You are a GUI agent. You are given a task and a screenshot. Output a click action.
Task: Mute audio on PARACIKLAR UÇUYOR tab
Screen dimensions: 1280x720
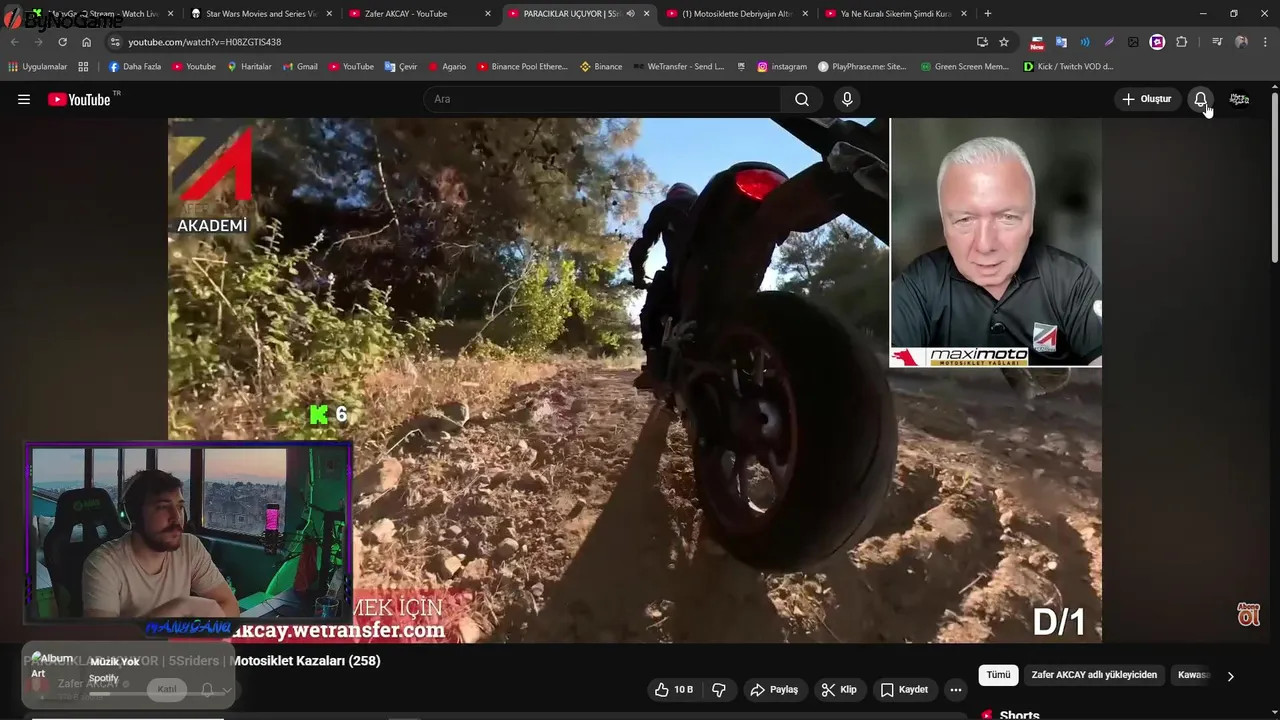coord(630,14)
